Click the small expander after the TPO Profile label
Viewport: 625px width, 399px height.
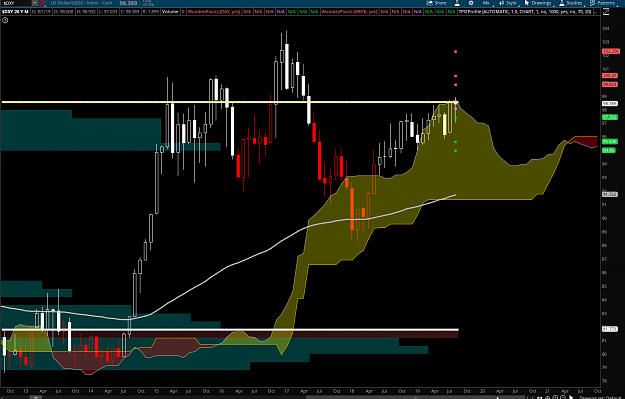(596, 12)
